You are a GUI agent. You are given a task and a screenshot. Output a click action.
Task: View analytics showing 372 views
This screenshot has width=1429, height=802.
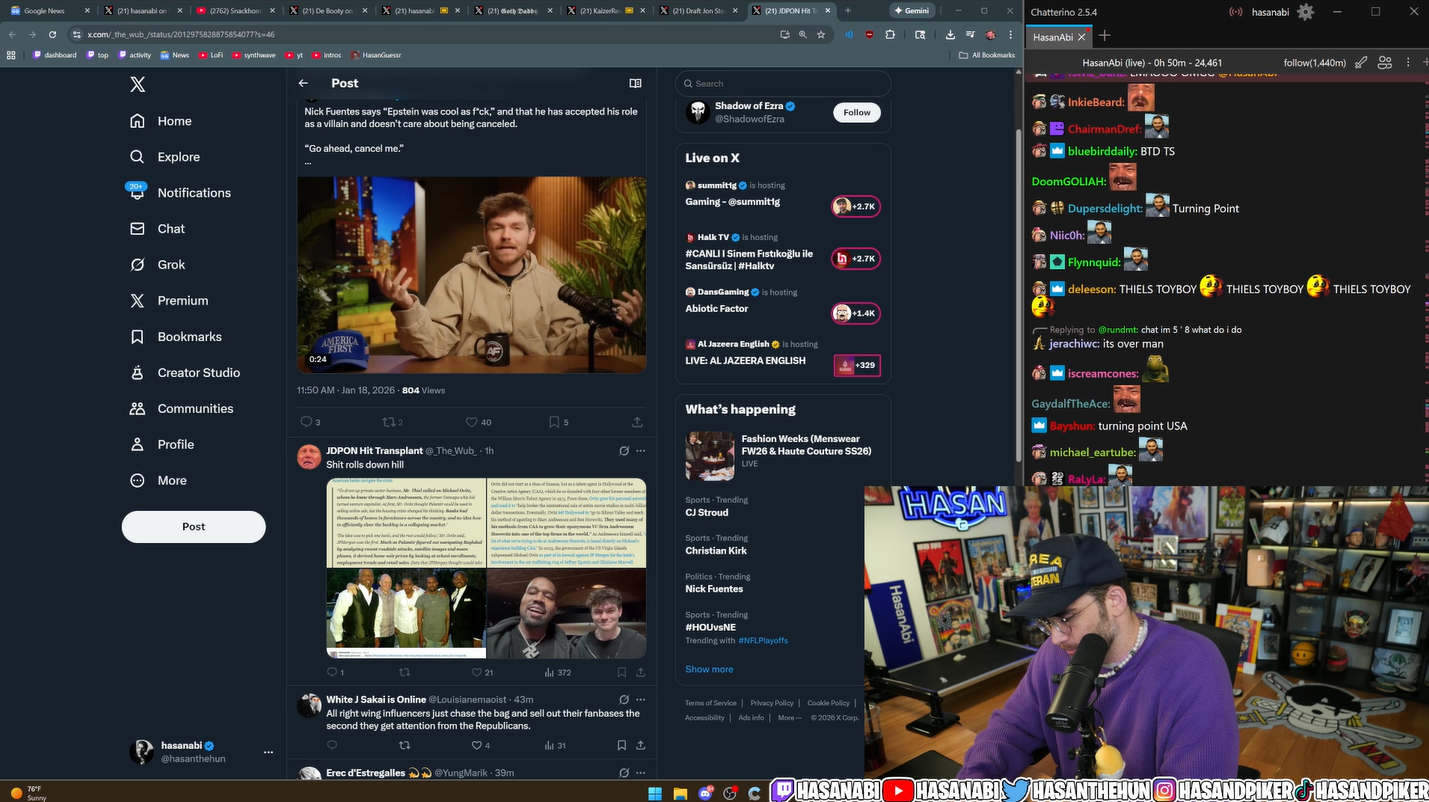pyautogui.click(x=557, y=673)
